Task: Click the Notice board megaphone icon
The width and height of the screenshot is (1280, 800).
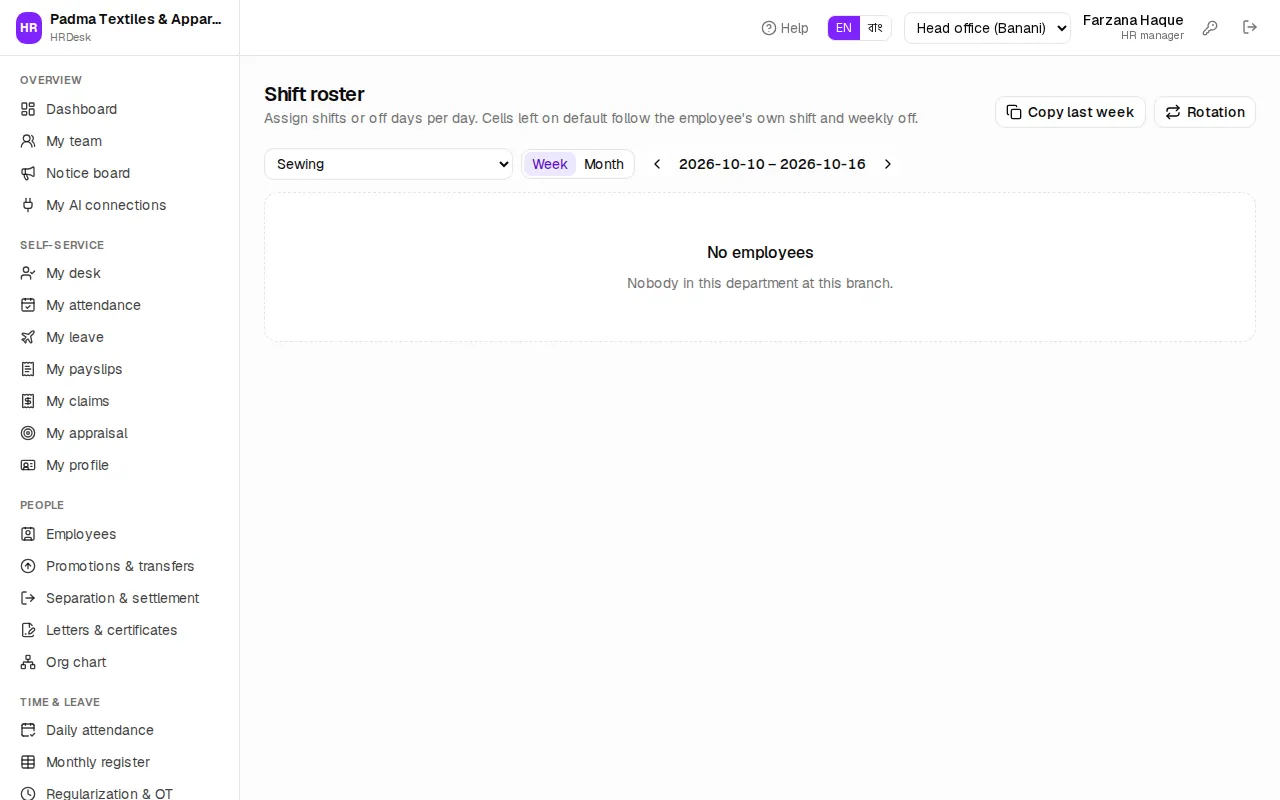Action: click(x=28, y=173)
